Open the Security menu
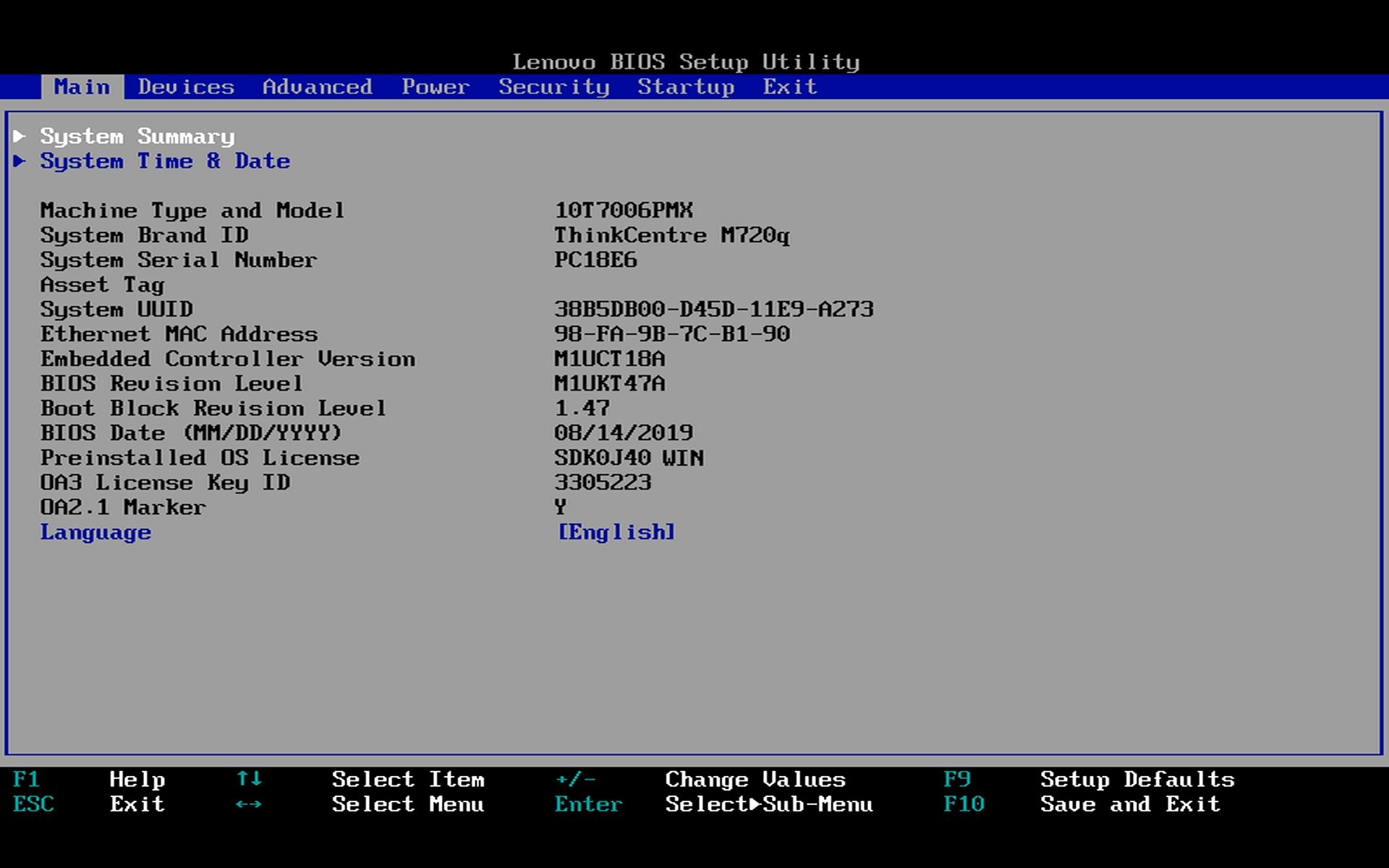The height and width of the screenshot is (868, 1389). (553, 87)
